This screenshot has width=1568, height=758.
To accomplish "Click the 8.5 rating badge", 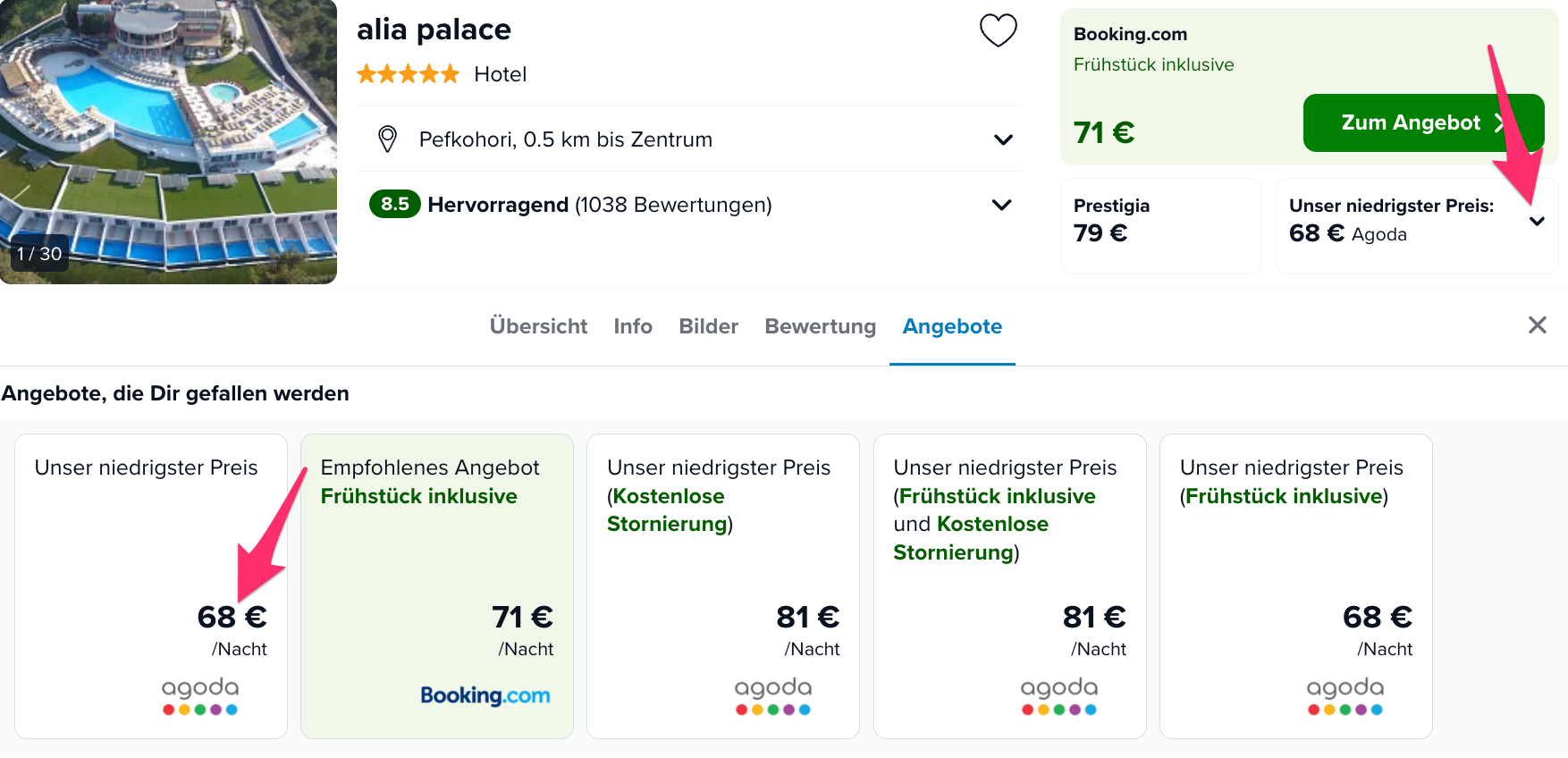I will (394, 204).
